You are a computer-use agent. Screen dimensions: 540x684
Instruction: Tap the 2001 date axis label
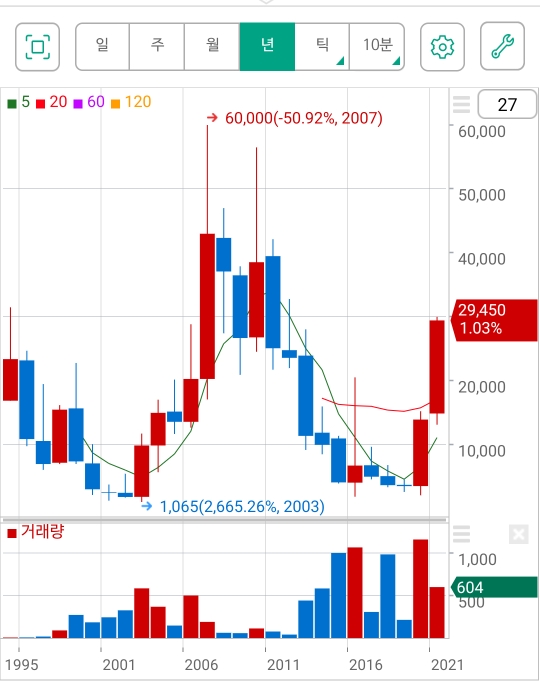119,665
